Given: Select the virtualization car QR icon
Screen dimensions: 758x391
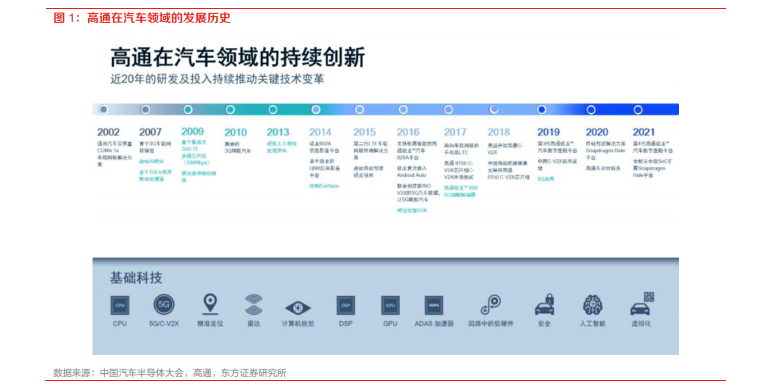Looking at the screenshot, I should coord(642,304).
